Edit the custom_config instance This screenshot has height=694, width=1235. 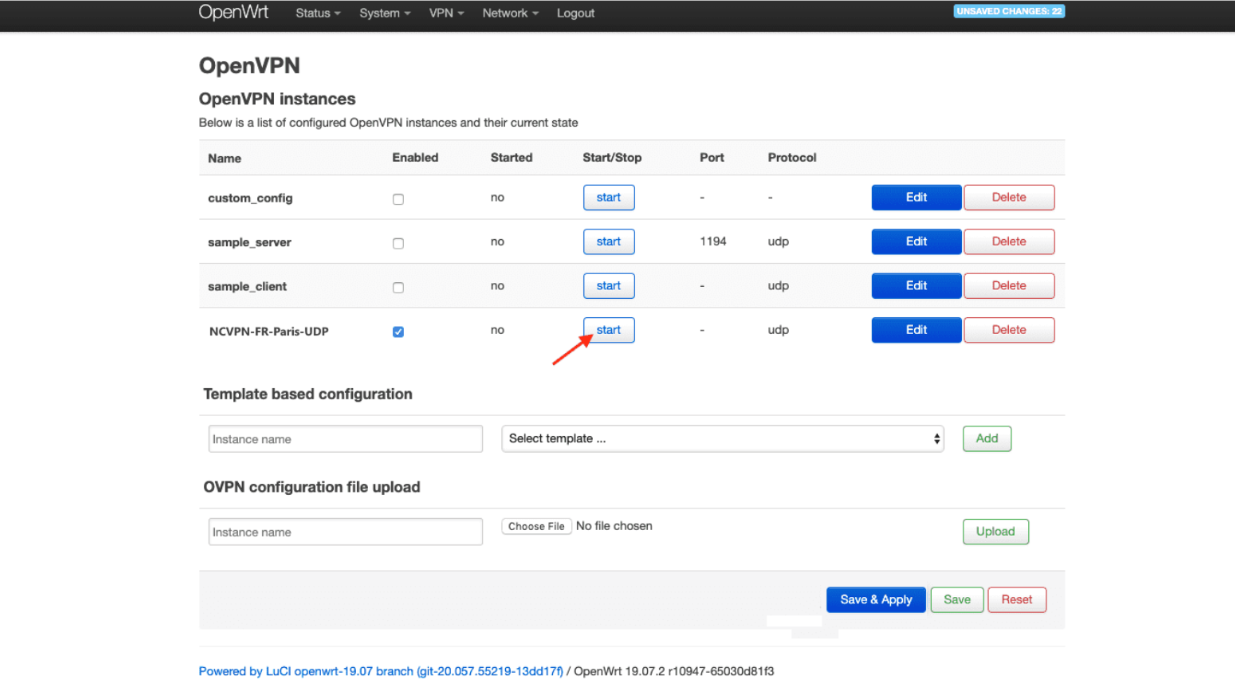(x=917, y=198)
